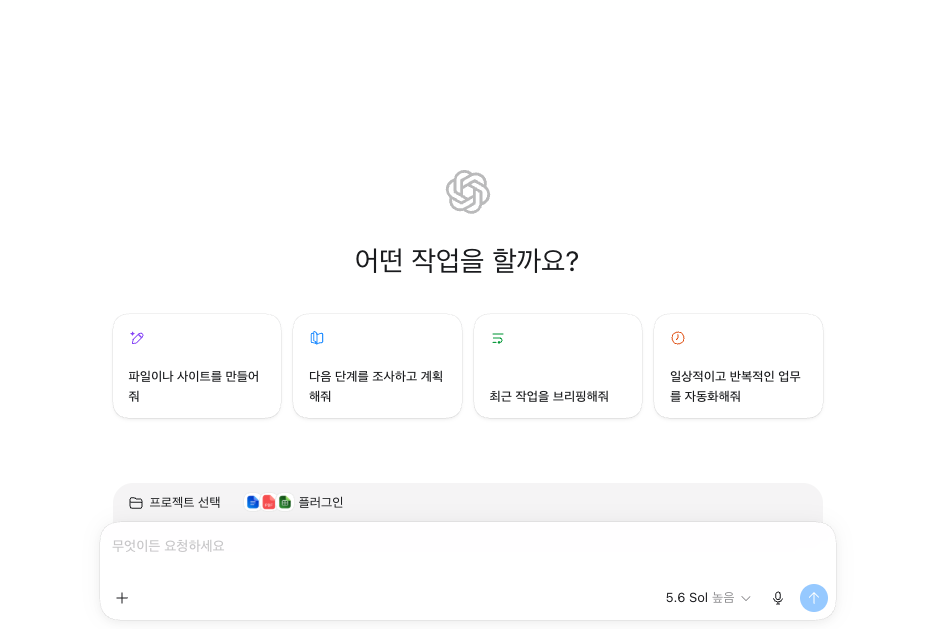This screenshot has width=928, height=629.
Task: Click the blue map icon on research card
Action: [317, 338]
